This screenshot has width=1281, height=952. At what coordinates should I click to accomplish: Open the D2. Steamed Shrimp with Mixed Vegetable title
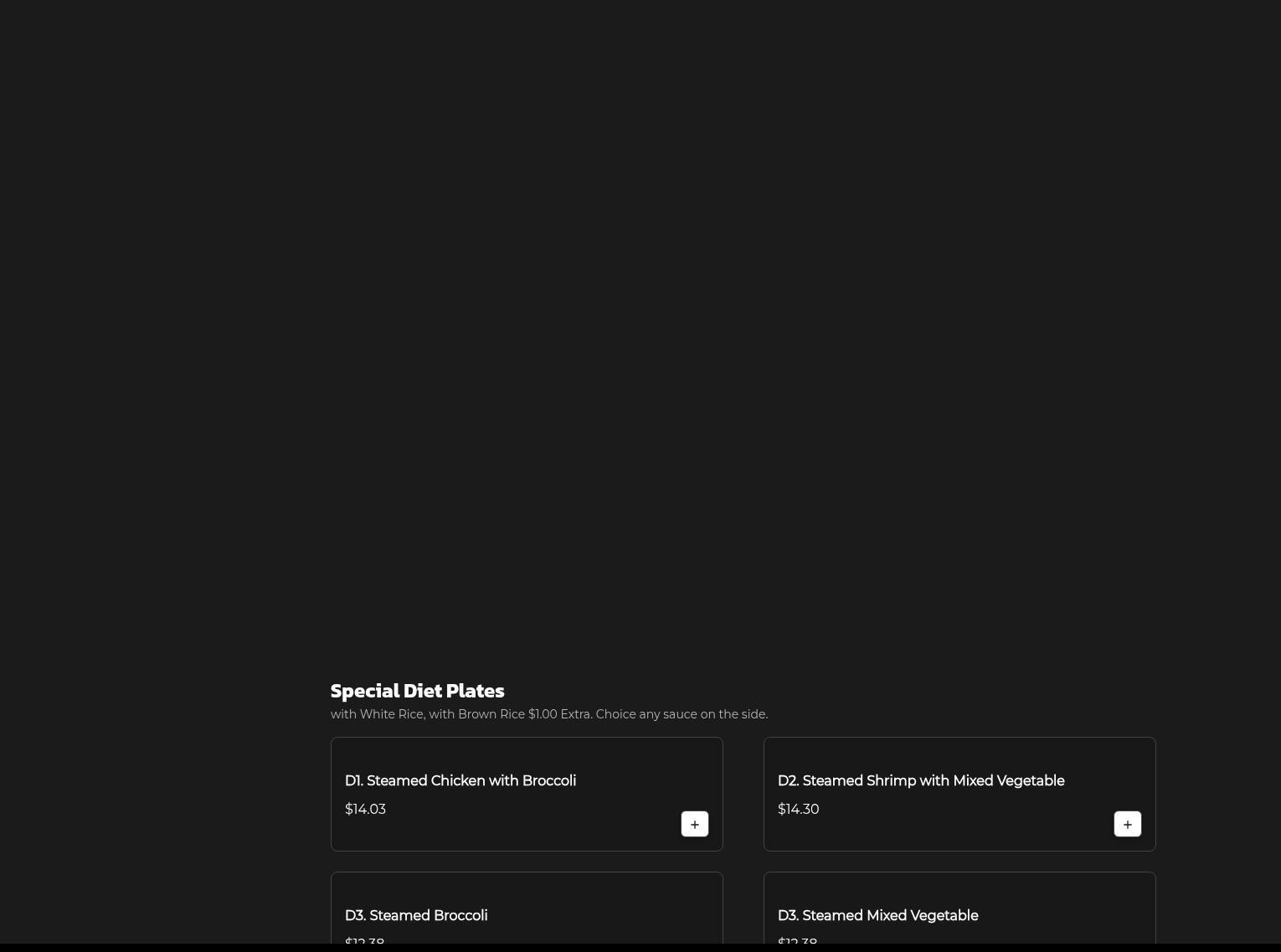click(921, 780)
